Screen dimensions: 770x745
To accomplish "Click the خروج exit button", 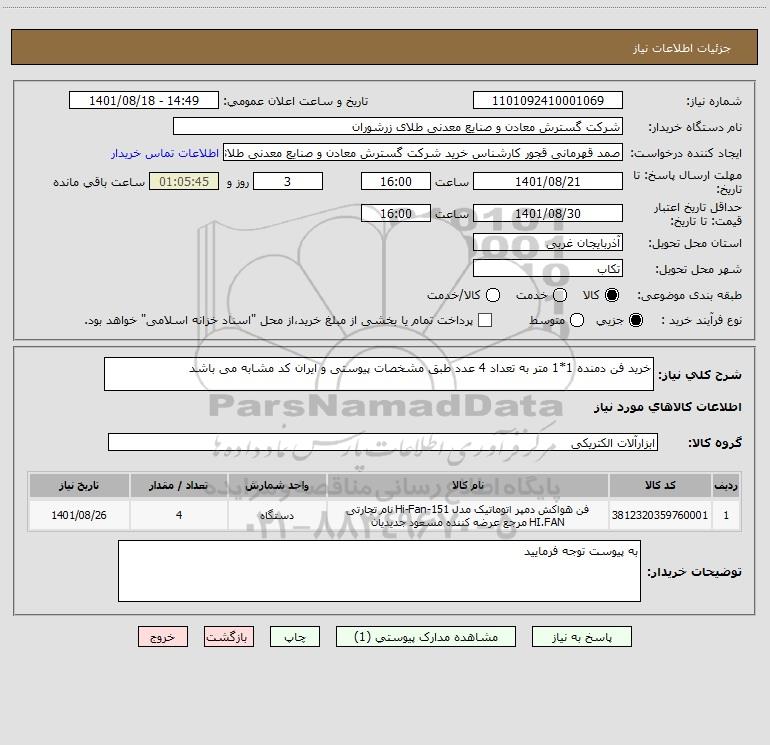I will pos(163,637).
